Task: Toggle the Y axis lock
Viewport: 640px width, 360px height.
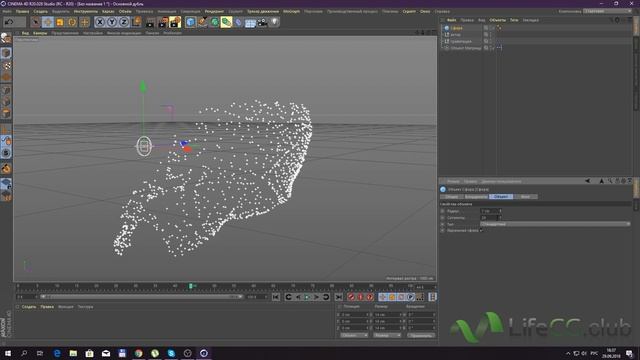Action: [111, 22]
